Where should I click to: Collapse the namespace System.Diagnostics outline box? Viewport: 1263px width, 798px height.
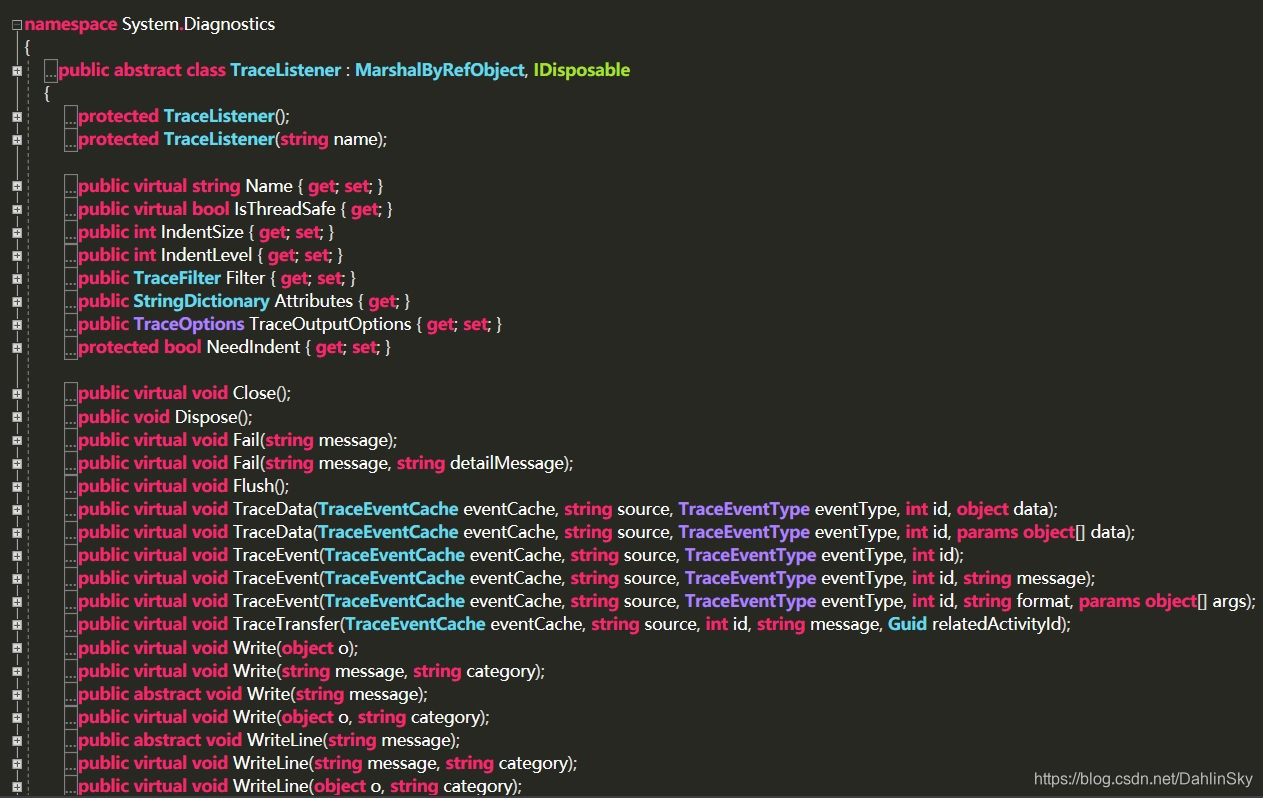click(17, 24)
